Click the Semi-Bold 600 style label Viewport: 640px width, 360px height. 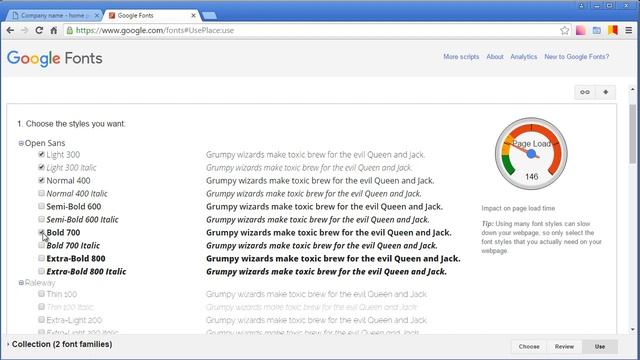point(73,207)
